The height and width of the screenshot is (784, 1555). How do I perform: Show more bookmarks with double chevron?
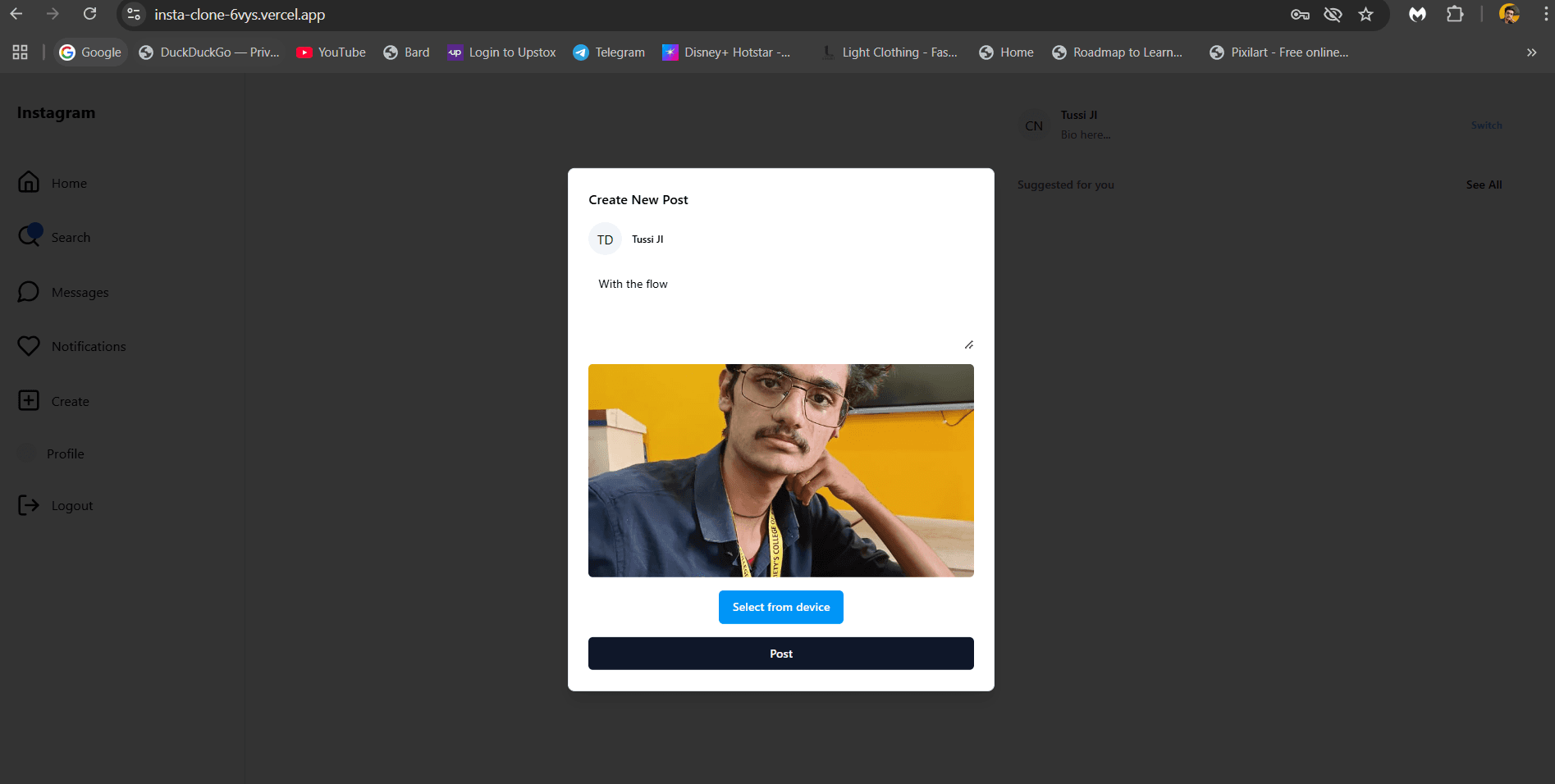1531,52
